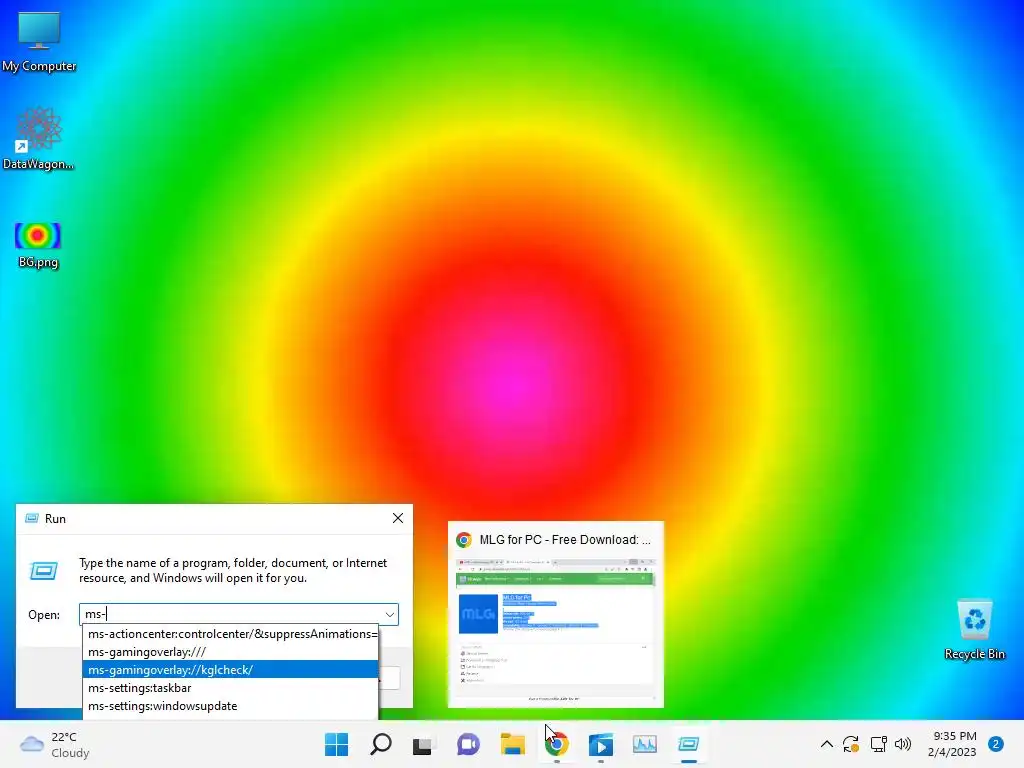Pick the ms-settings:windowsupdate suggestion
The height and width of the screenshot is (768, 1024).
(x=231, y=706)
